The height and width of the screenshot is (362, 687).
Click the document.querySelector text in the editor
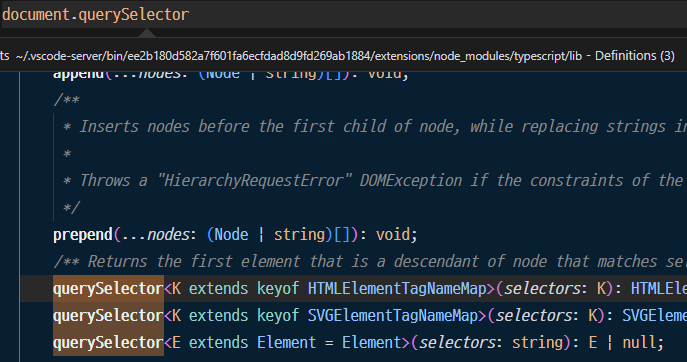pyautogui.click(x=96, y=14)
